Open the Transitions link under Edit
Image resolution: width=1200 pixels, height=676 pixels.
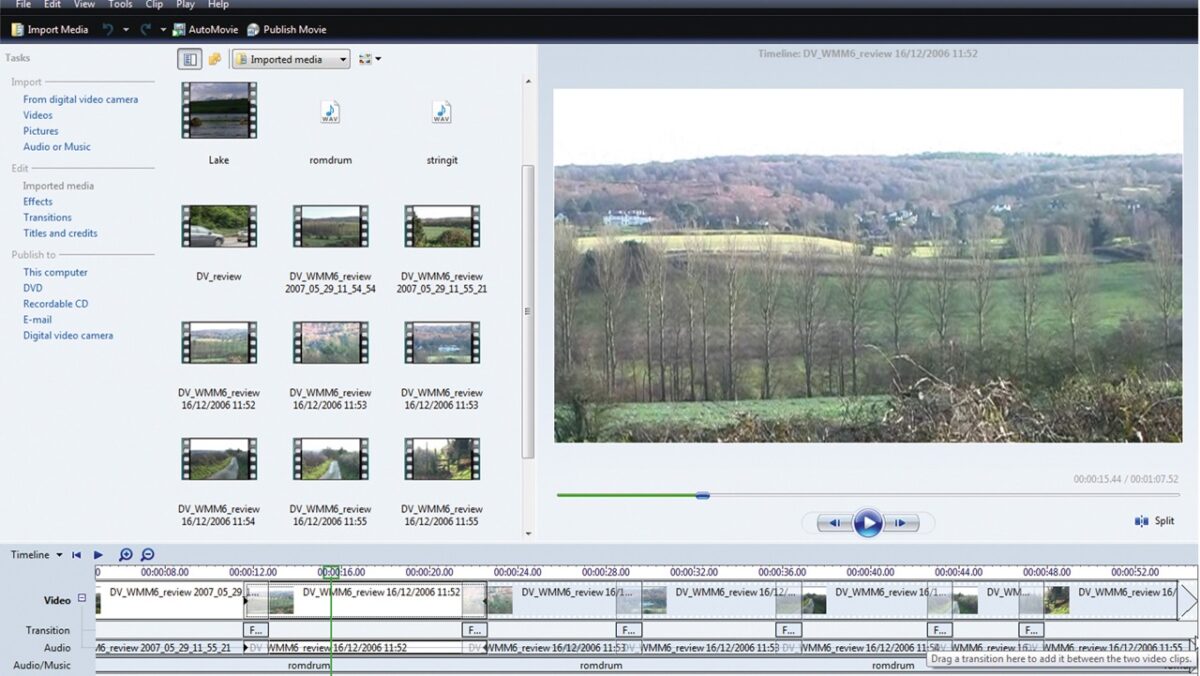tap(47, 217)
